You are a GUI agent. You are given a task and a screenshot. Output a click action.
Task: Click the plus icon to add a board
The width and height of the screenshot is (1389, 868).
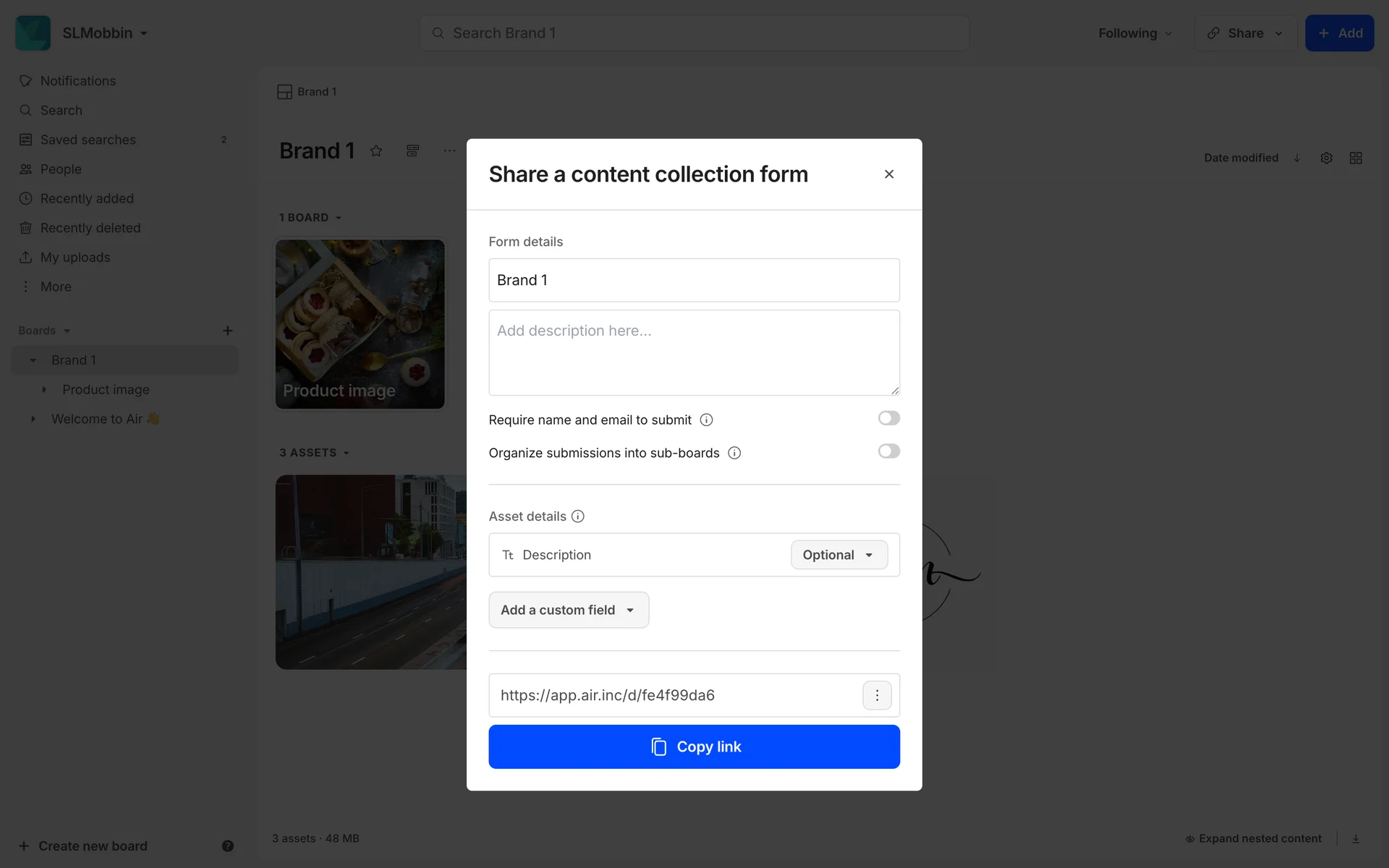coord(227,331)
